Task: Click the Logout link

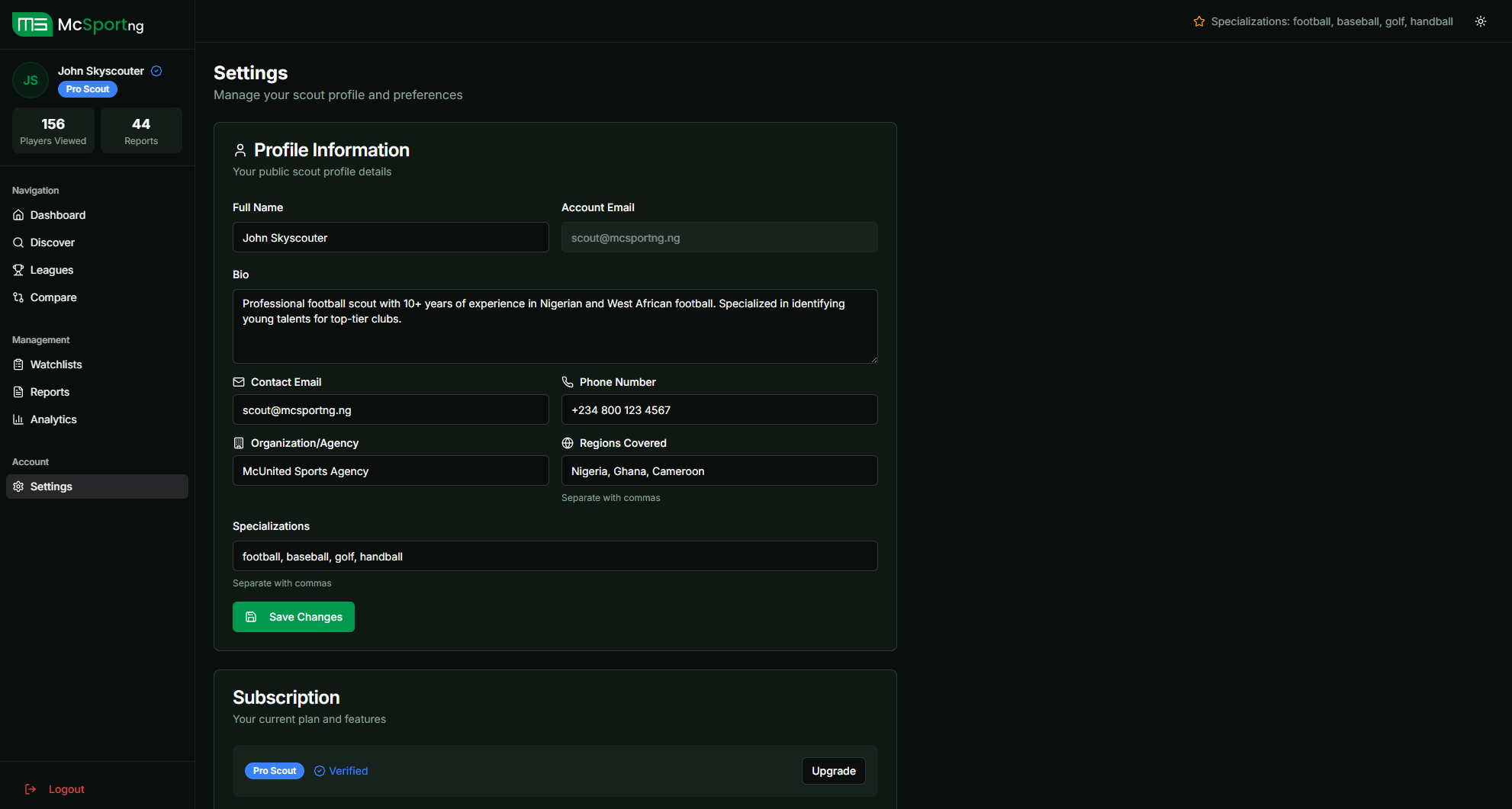Action: click(x=66, y=789)
